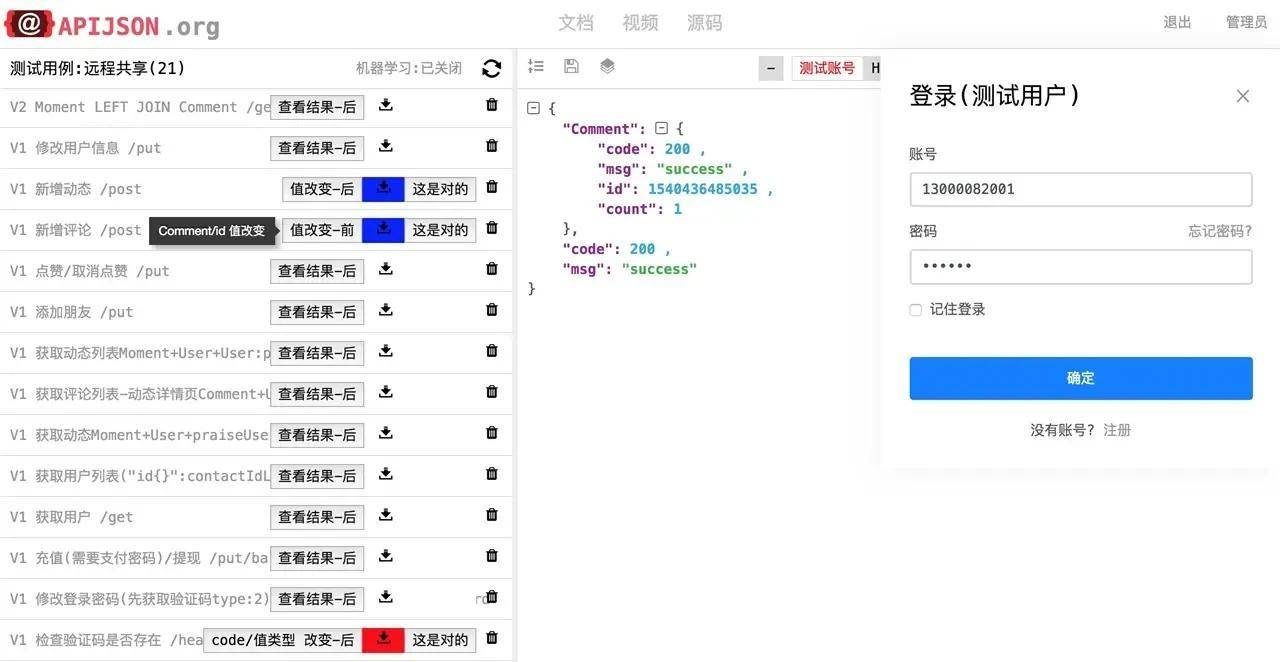Click download icon on 获取用户列表 row
Screen dimensions: 1280x662
click(x=385, y=474)
